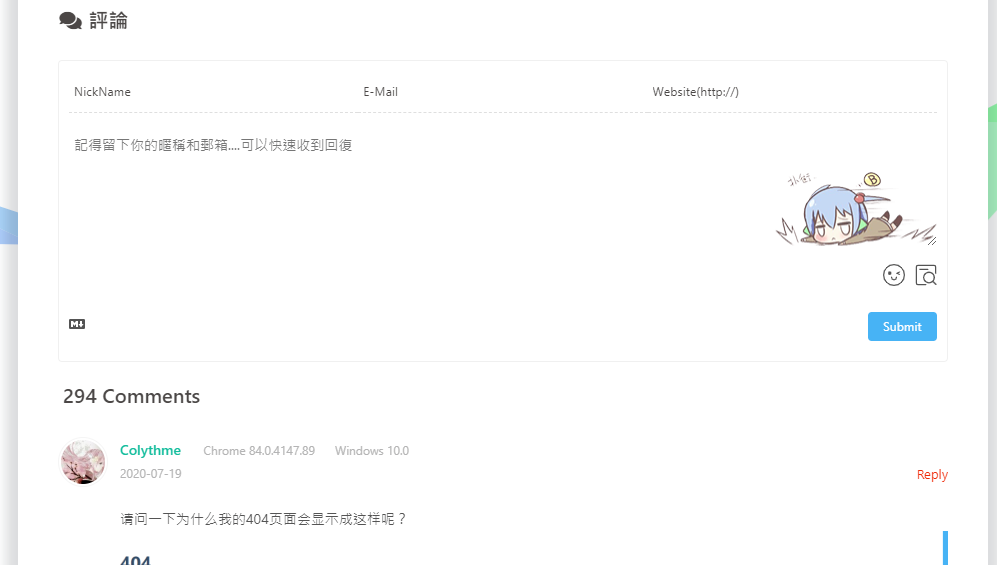Focus the NickName input field
This screenshot has height=565, width=997.
point(210,92)
